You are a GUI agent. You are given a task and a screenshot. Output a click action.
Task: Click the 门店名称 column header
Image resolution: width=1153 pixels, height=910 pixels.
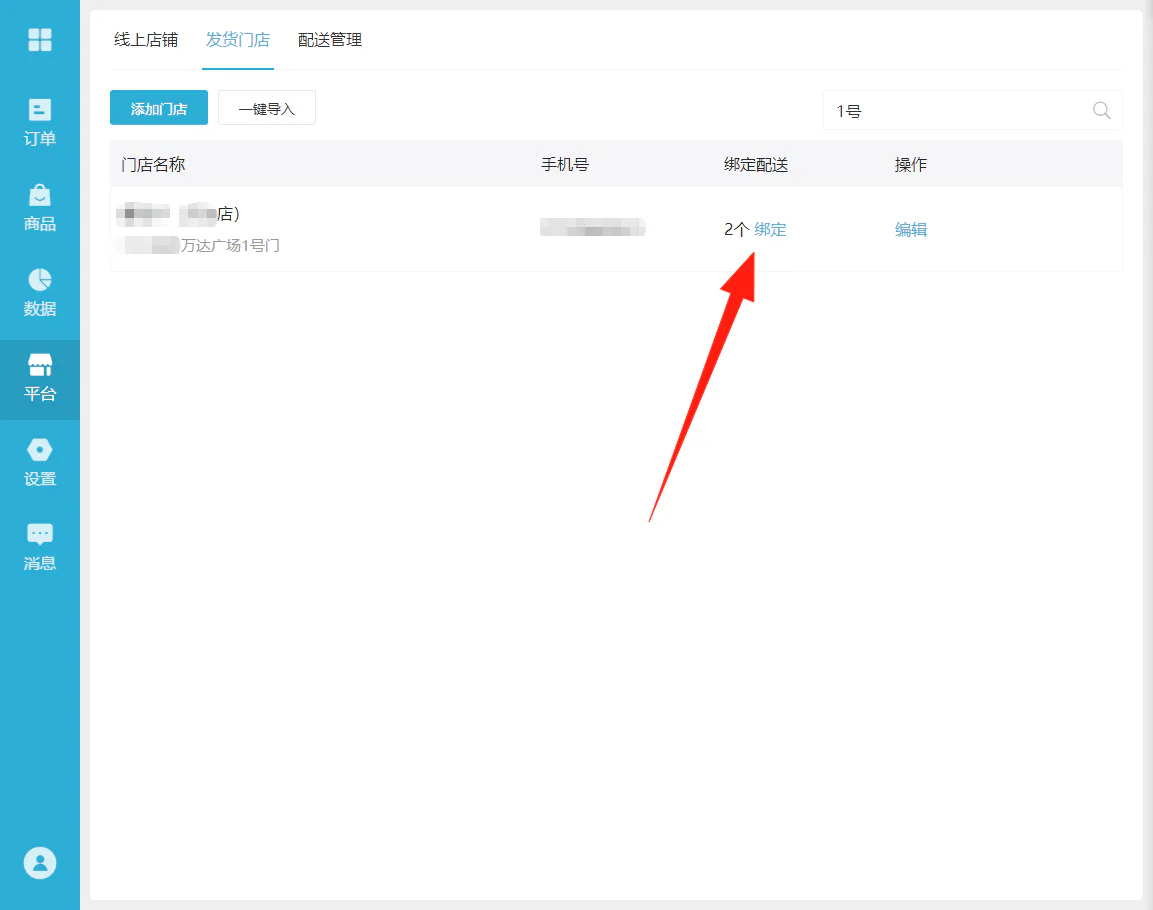pyautogui.click(x=153, y=165)
